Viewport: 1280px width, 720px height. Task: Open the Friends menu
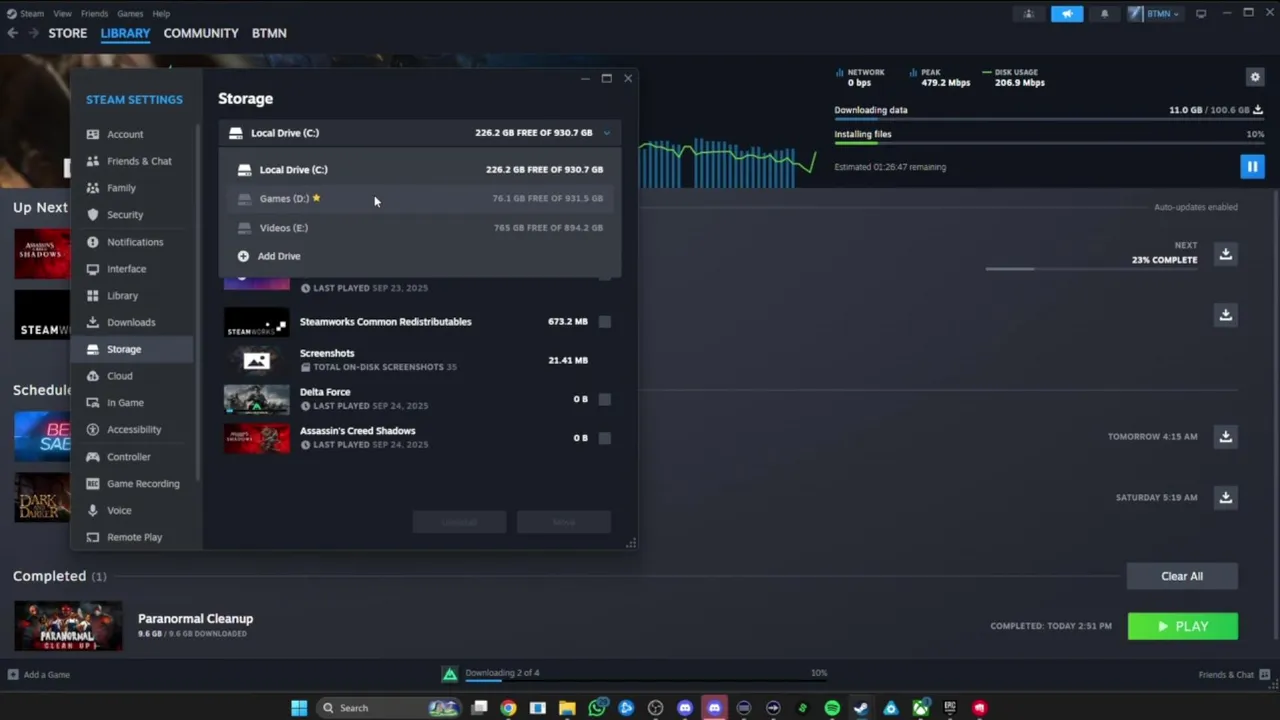pos(94,14)
